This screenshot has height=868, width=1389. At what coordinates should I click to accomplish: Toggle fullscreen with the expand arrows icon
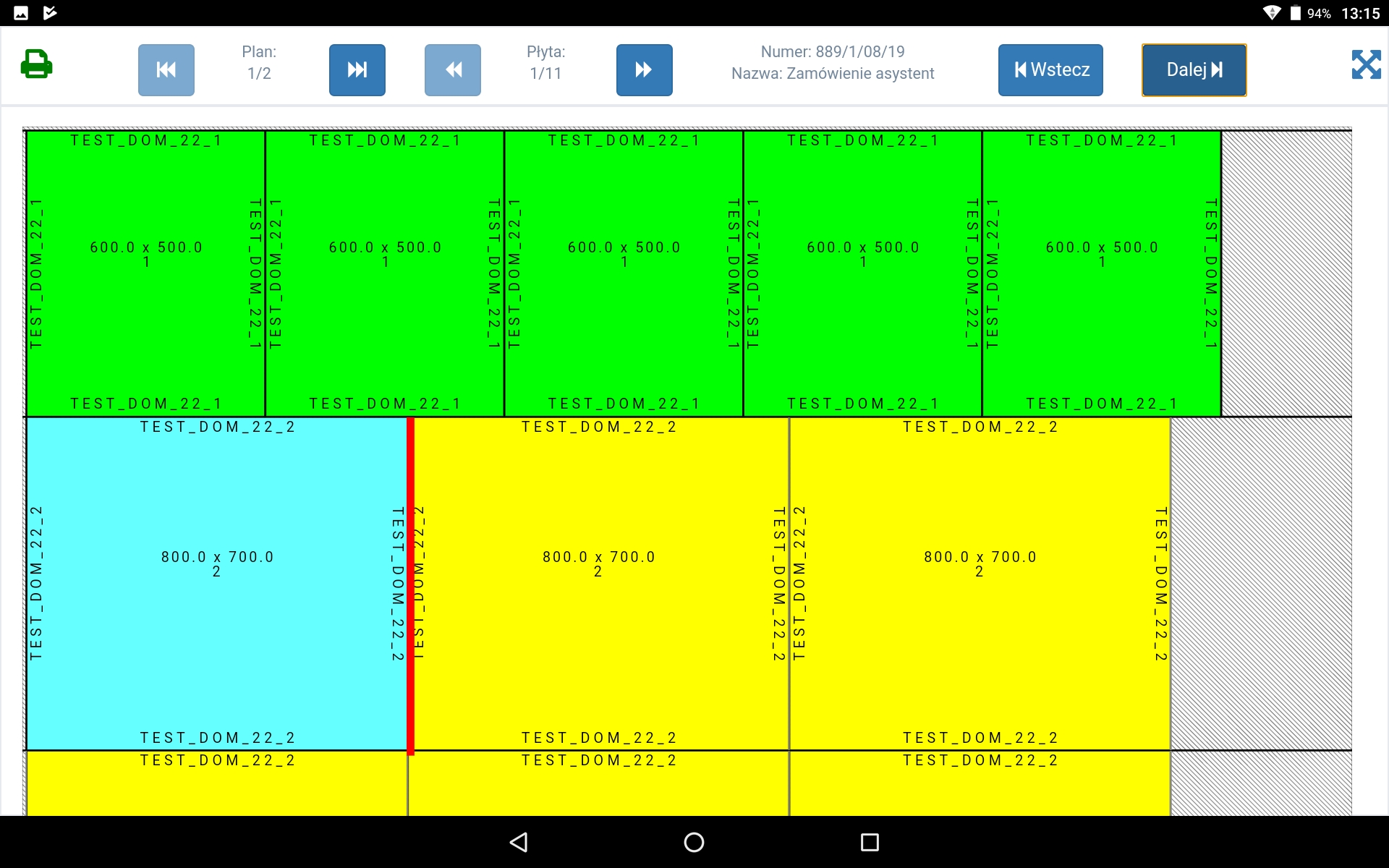click(1366, 64)
